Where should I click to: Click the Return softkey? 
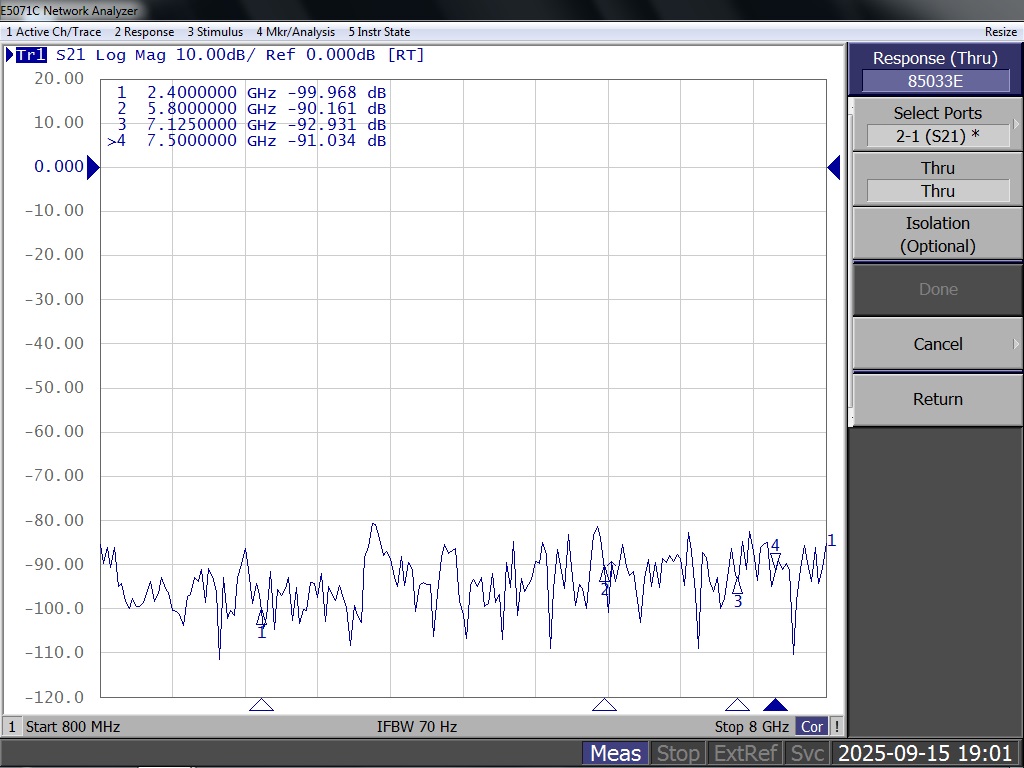(x=938, y=399)
